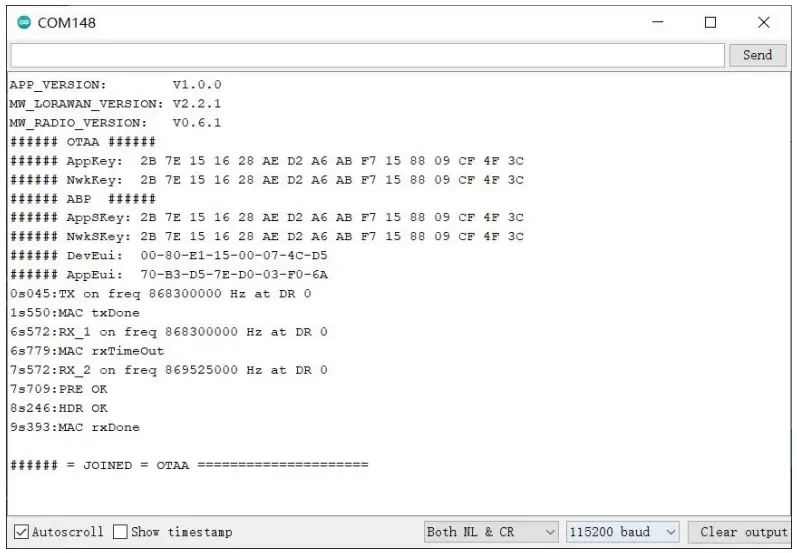
Task: Click the JOINED = OTAA status line
Action: click(x=189, y=465)
